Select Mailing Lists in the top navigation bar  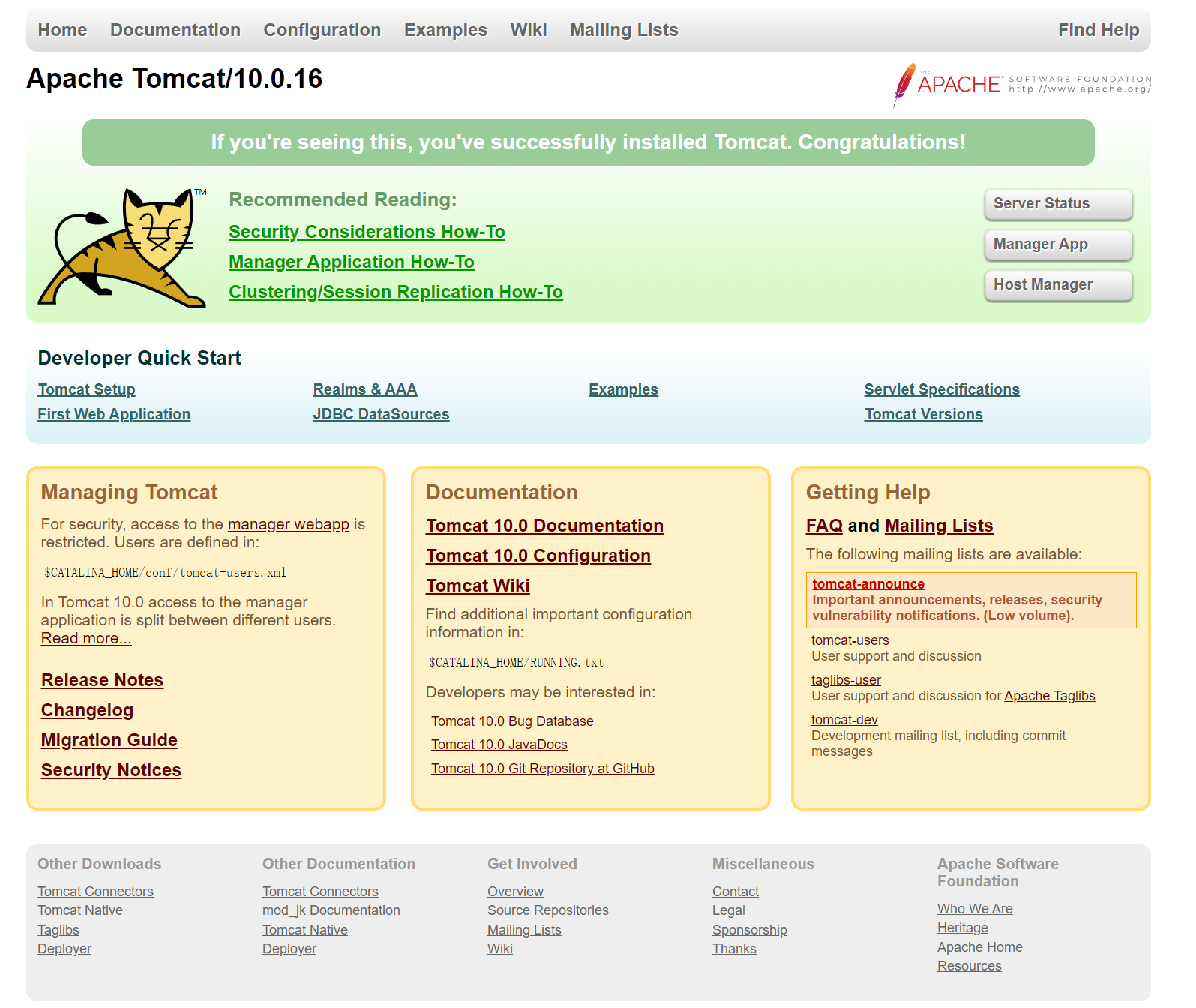624,30
